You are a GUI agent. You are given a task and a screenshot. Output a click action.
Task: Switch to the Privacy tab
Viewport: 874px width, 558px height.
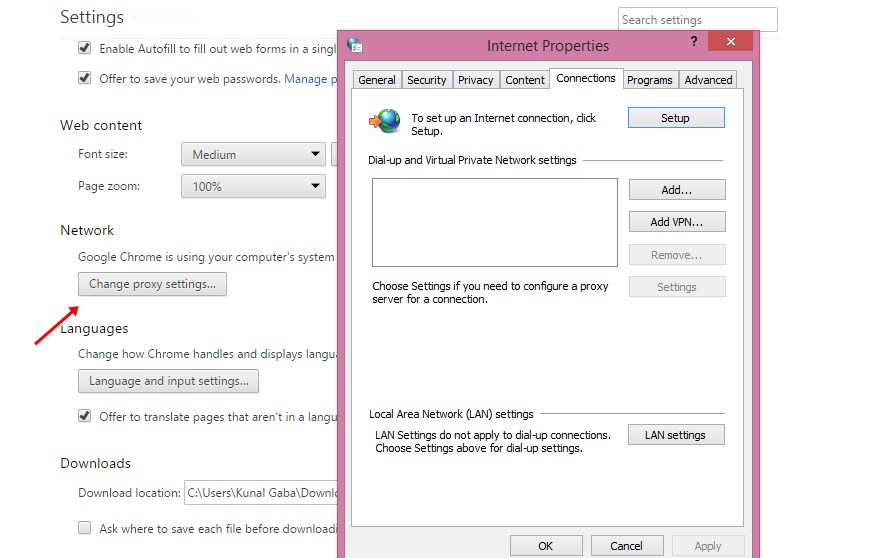(x=475, y=80)
